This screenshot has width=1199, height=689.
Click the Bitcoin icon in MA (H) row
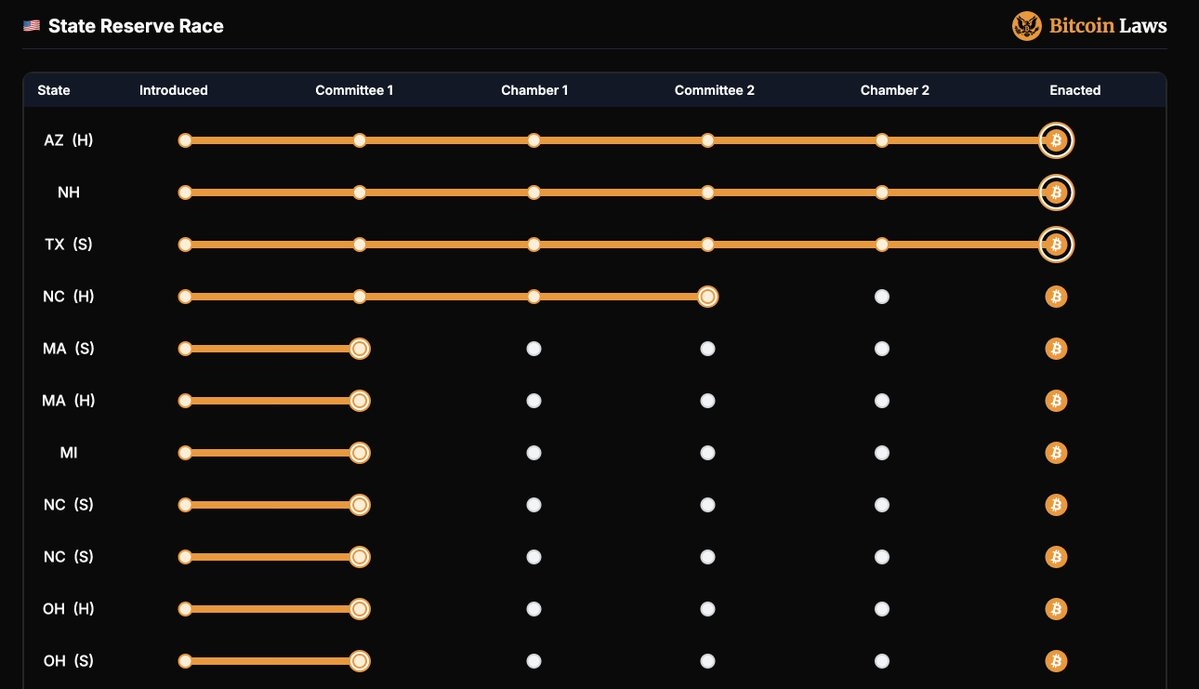1056,401
